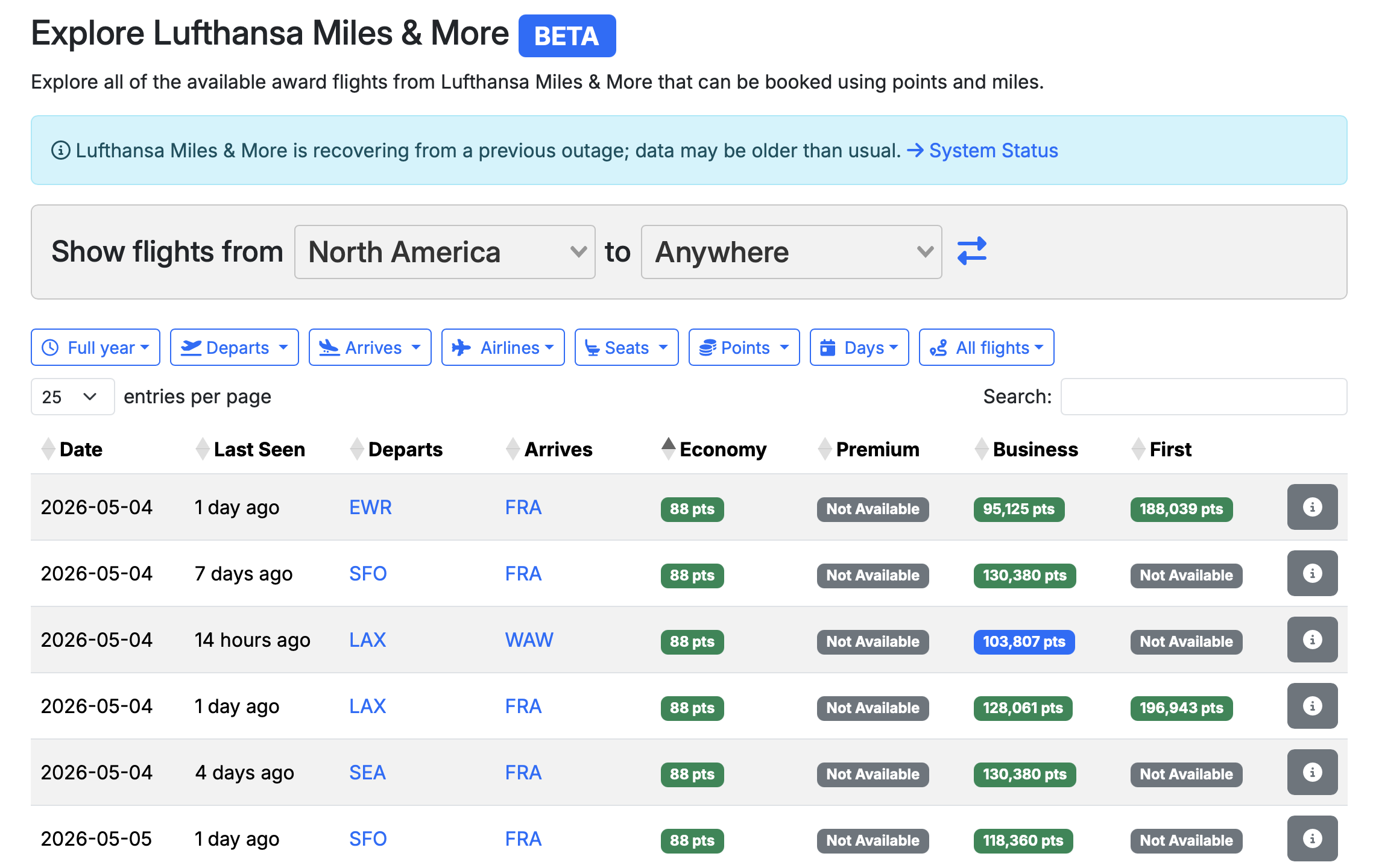Screen dimensions: 1376x868
Task: Click the WAW arrival airport link
Action: coord(529,640)
